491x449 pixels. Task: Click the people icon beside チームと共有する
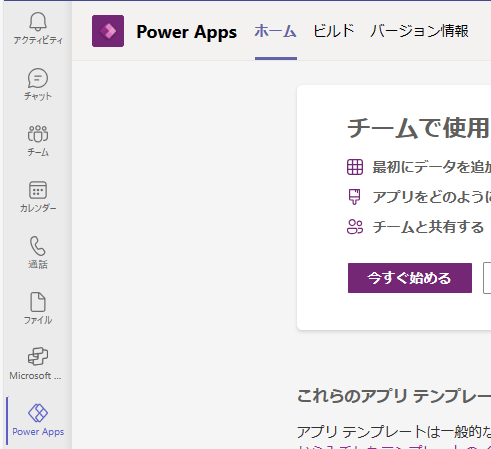click(355, 227)
